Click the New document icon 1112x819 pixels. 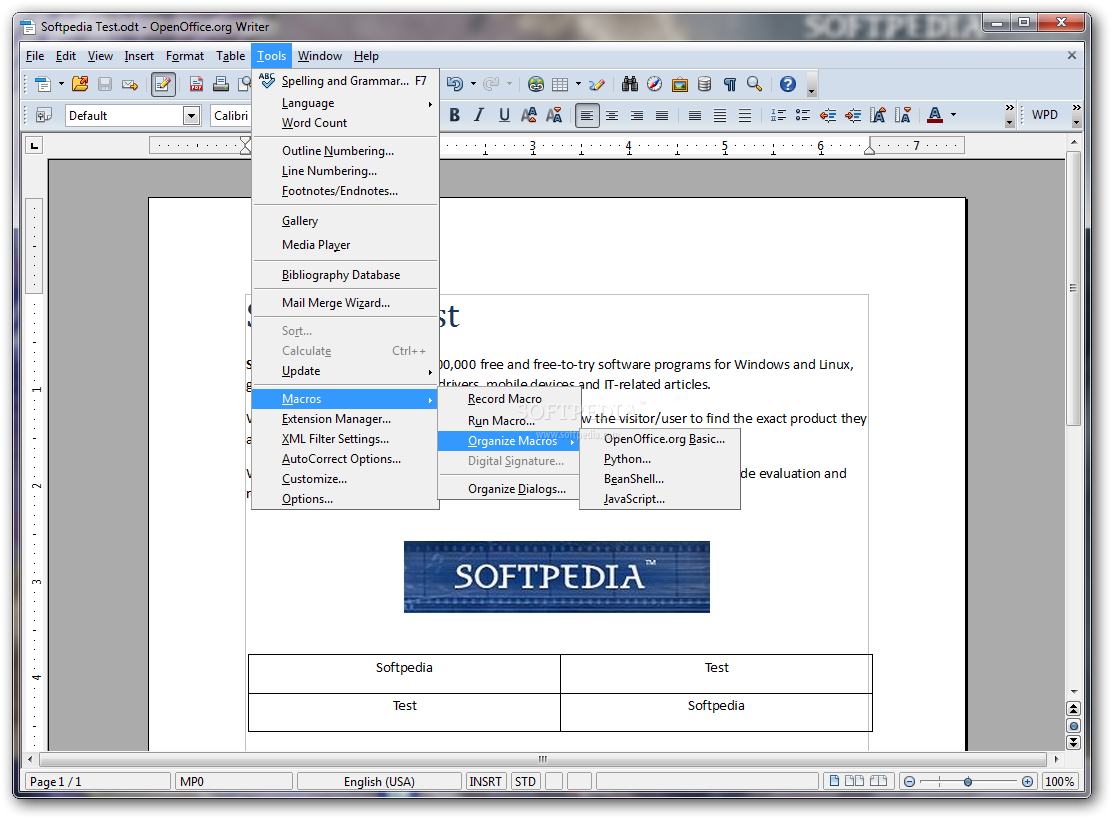click(43, 84)
